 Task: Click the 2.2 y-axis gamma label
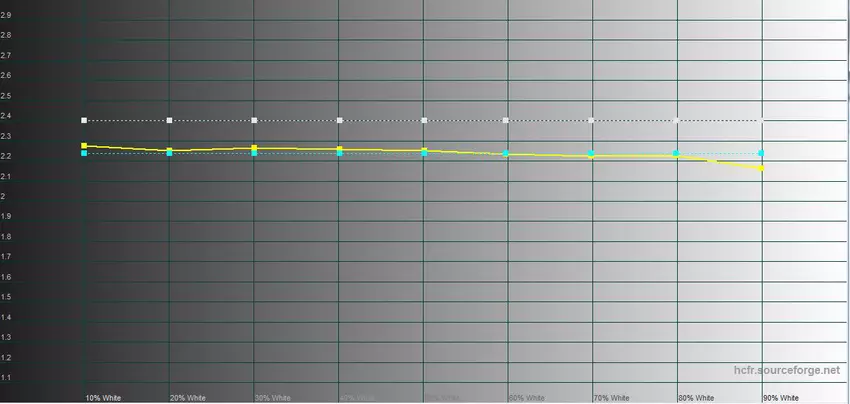point(7,156)
